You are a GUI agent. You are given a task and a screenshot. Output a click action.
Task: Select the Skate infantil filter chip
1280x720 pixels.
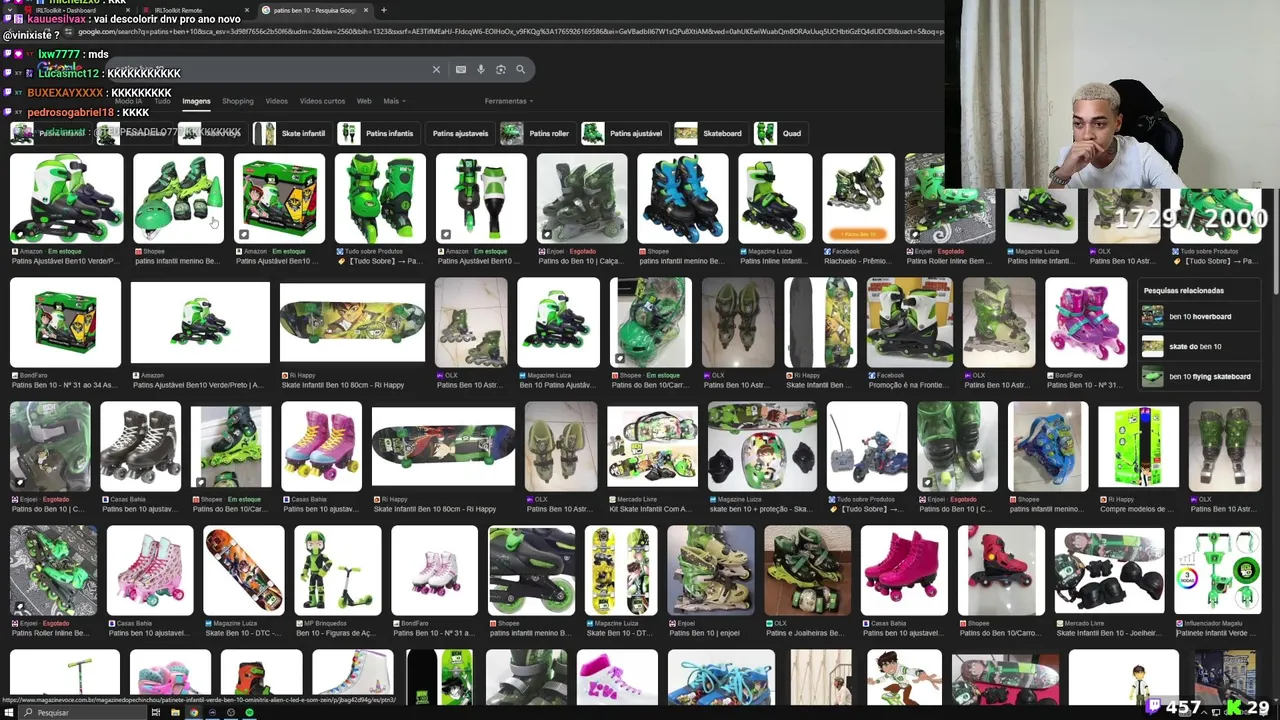pyautogui.click(x=291, y=133)
